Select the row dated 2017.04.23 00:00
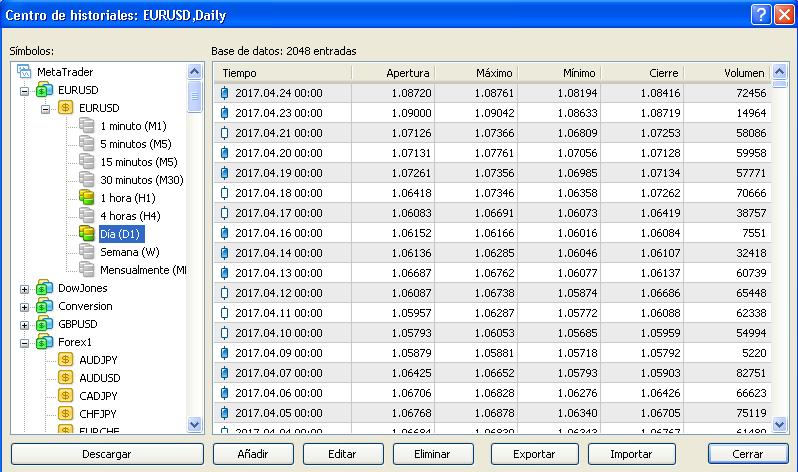 pos(492,113)
